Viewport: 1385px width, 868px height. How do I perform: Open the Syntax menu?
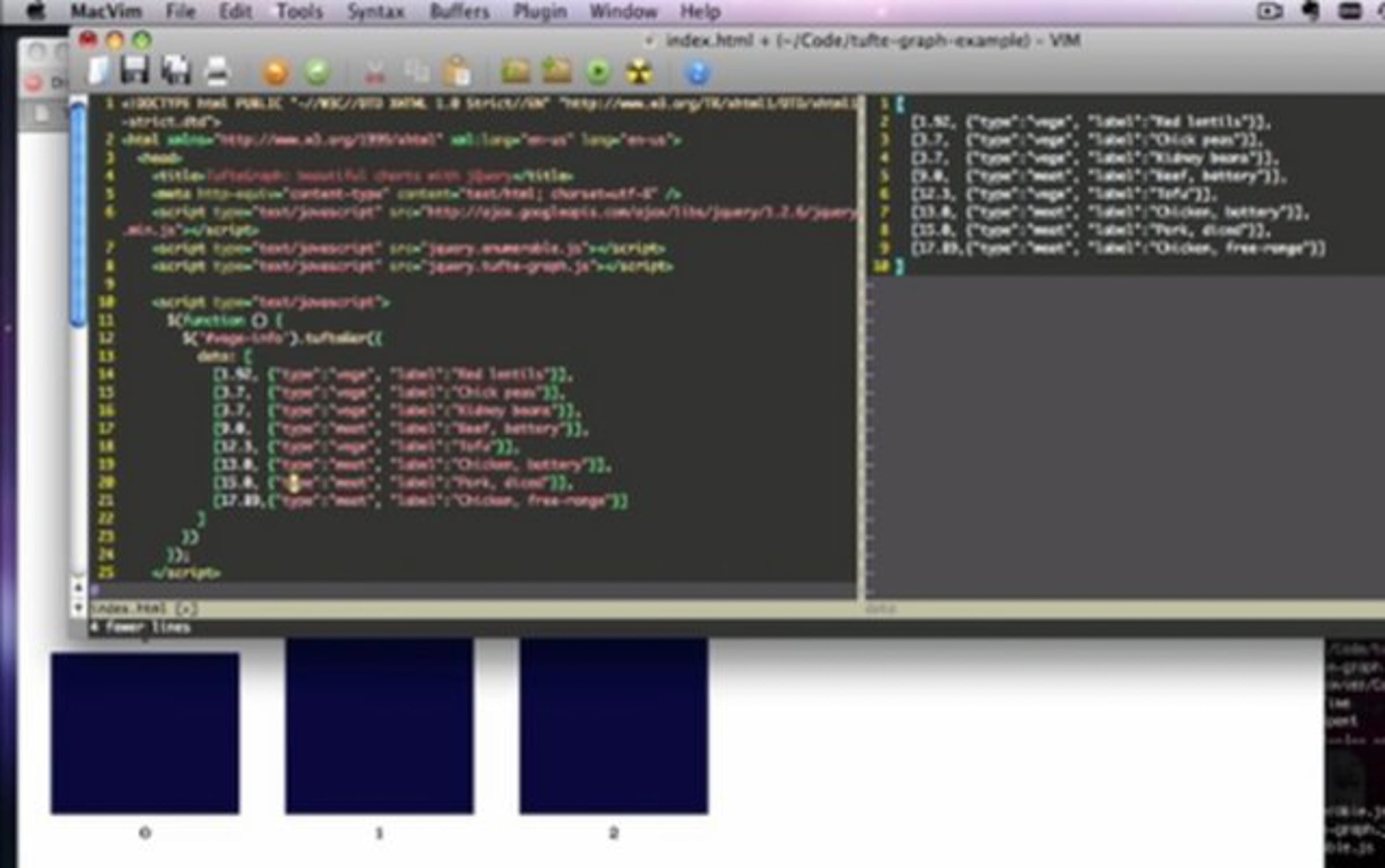[376, 11]
